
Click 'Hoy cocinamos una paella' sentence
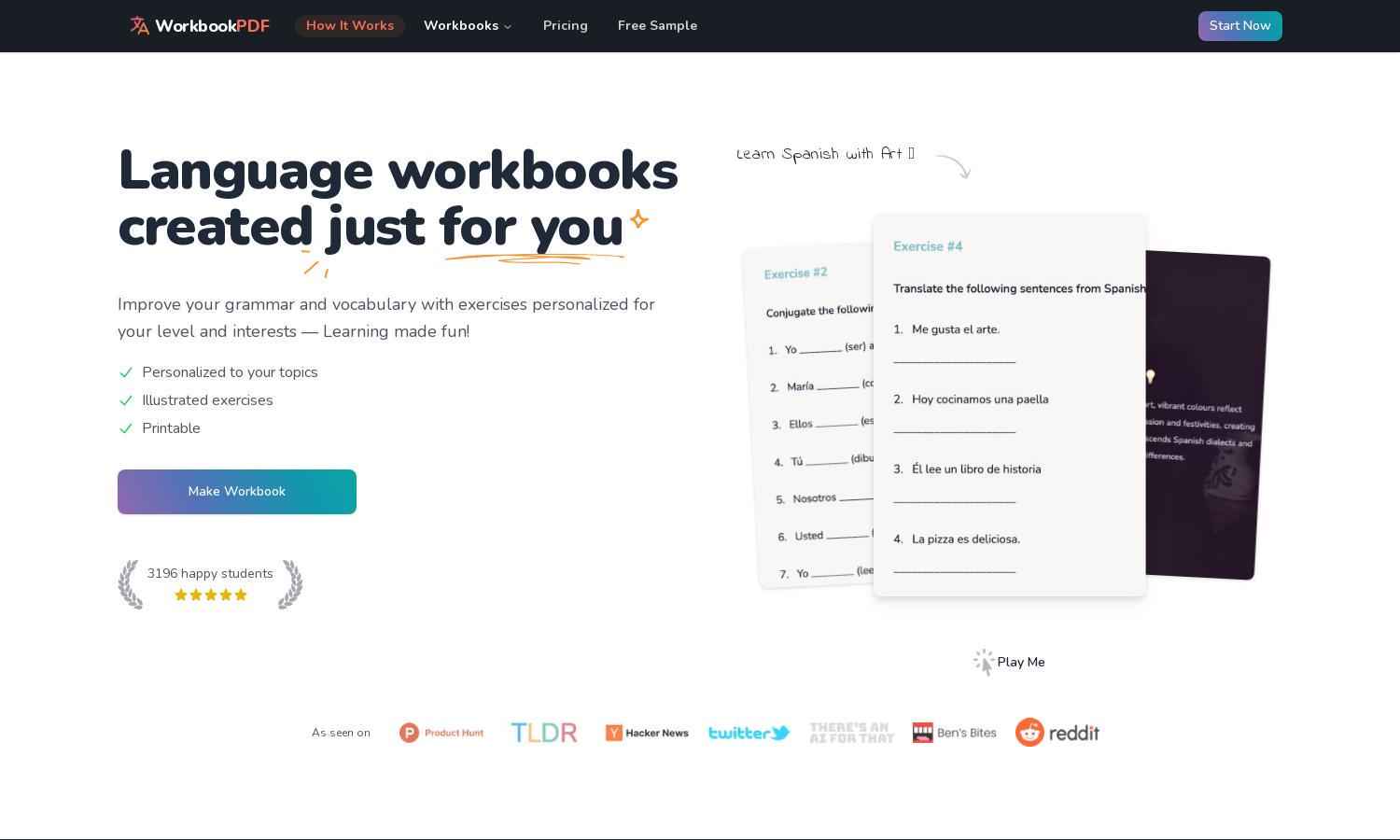(x=980, y=399)
